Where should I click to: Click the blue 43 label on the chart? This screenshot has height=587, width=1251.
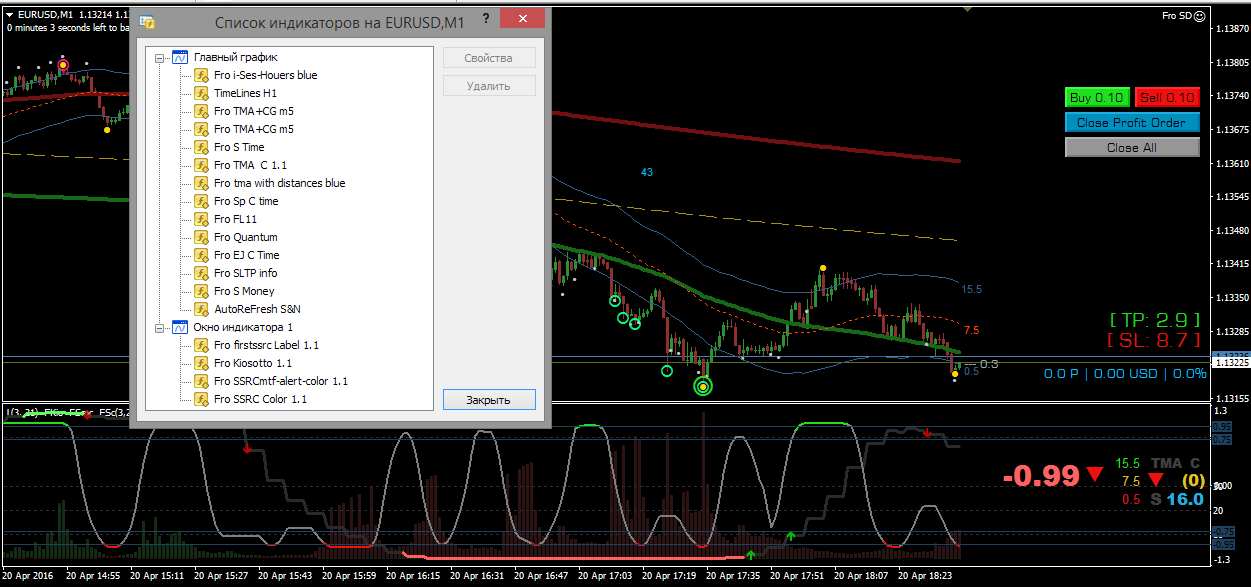click(x=647, y=172)
